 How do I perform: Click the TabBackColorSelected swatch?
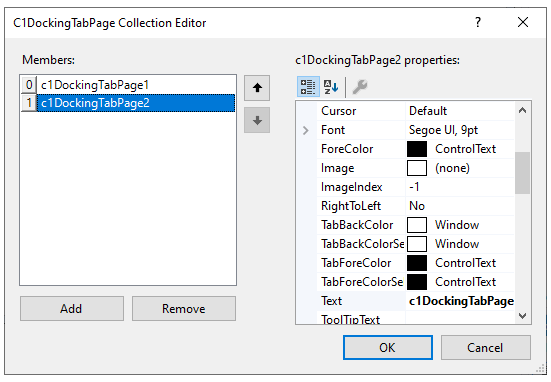click(x=417, y=244)
